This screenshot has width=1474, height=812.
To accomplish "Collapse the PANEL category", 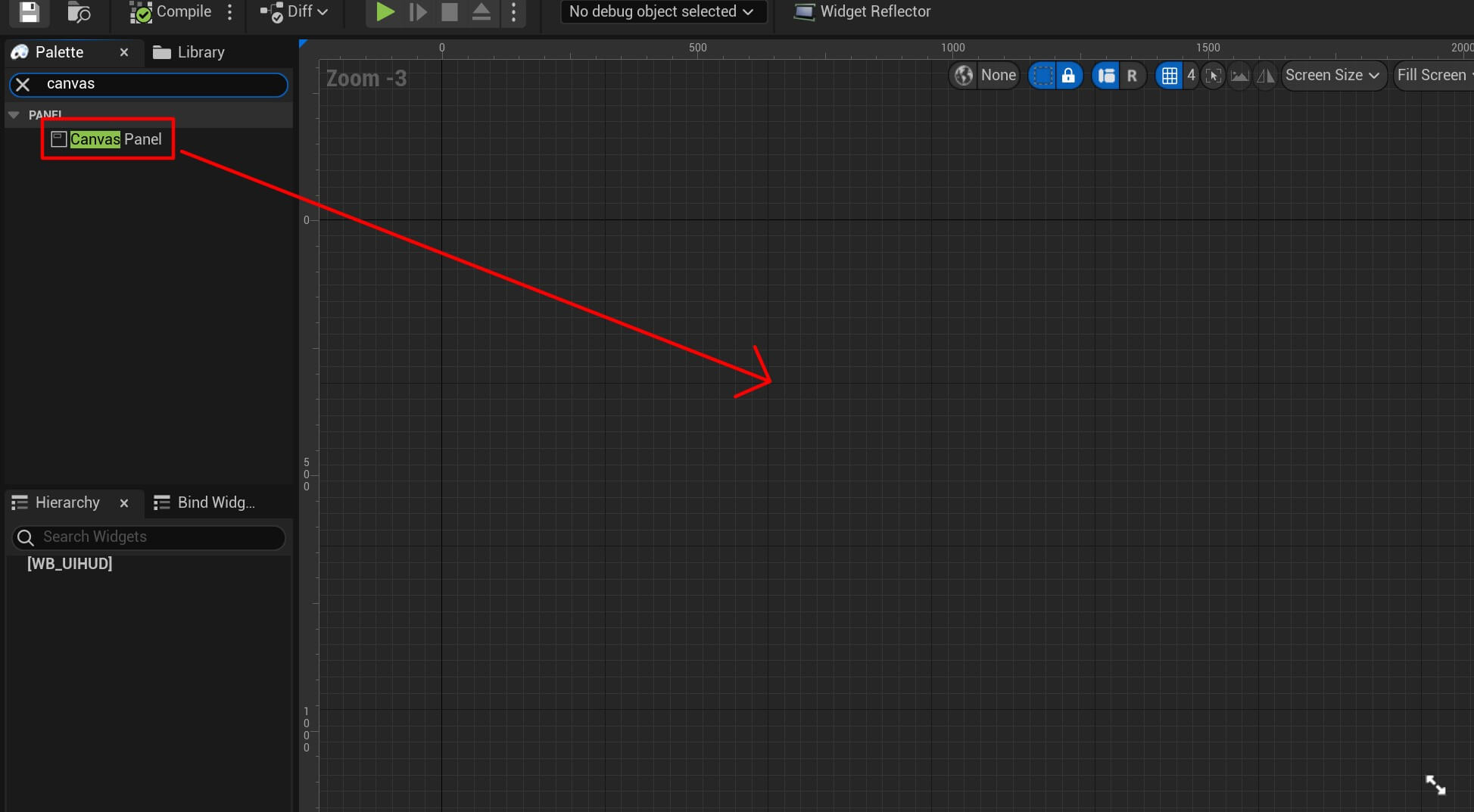I will [14, 114].
